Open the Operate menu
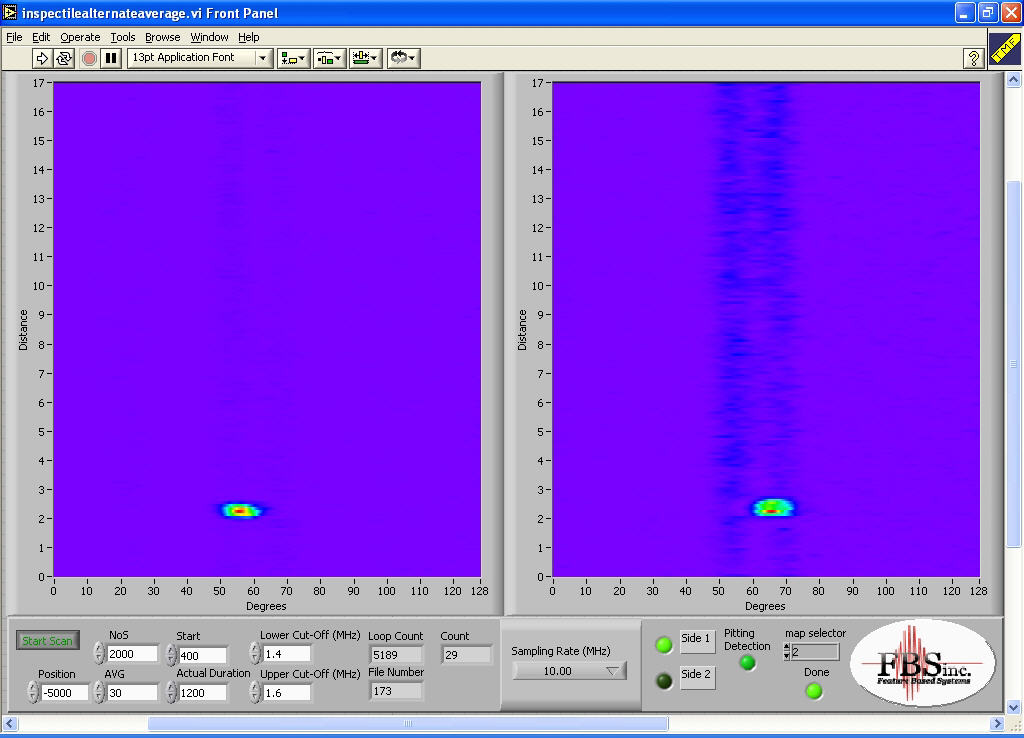The width and height of the screenshot is (1024, 738). [x=80, y=37]
